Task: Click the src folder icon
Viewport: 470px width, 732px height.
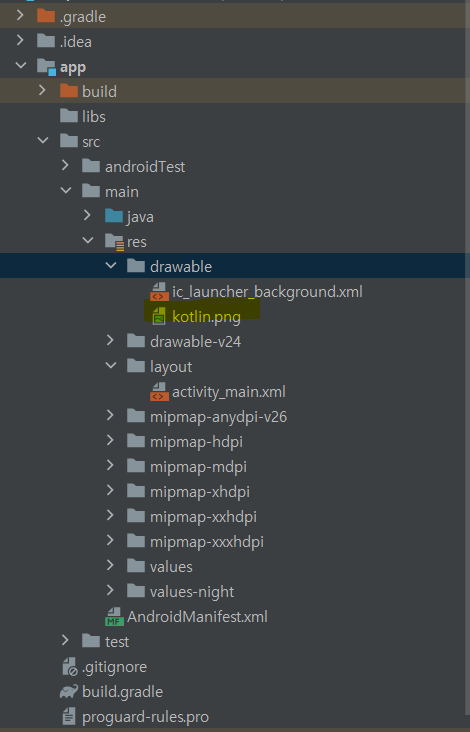Action: click(x=69, y=141)
